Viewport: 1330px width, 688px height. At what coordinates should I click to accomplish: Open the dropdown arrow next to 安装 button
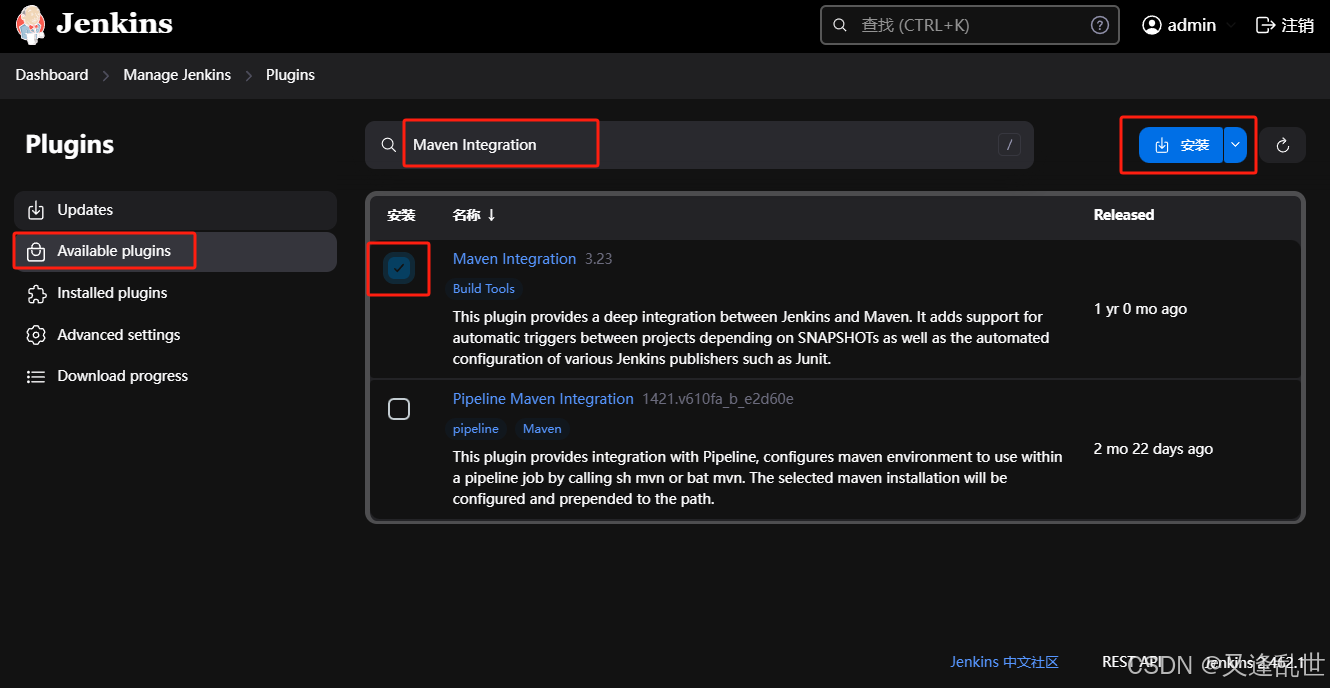(x=1236, y=145)
